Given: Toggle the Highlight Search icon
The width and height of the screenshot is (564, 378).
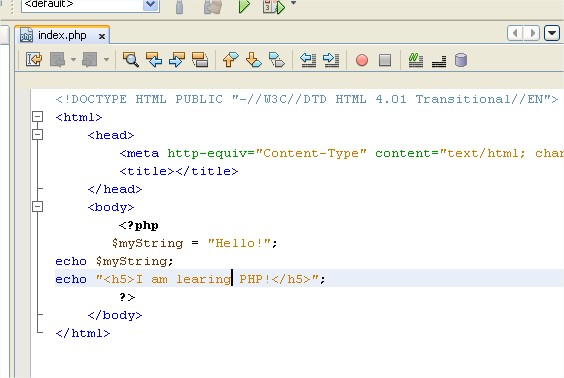Looking at the screenshot, I should click(x=200, y=59).
